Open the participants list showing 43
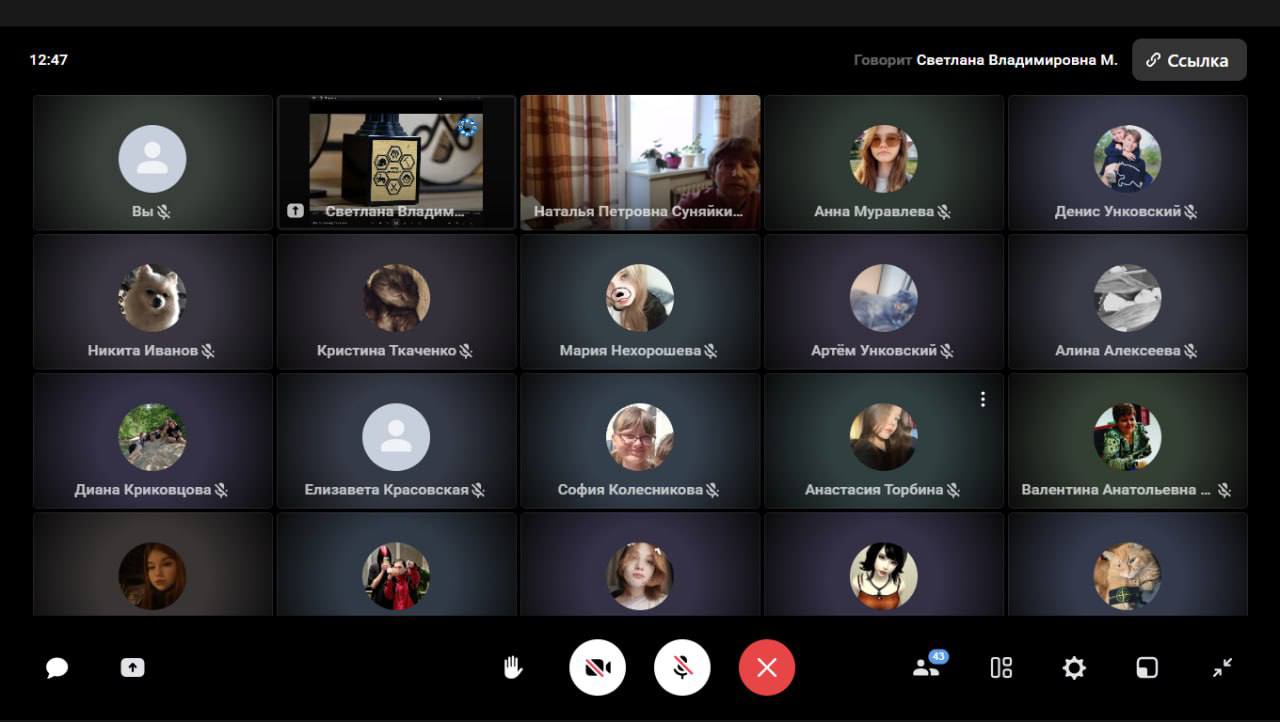This screenshot has height=722, width=1280. pos(928,666)
